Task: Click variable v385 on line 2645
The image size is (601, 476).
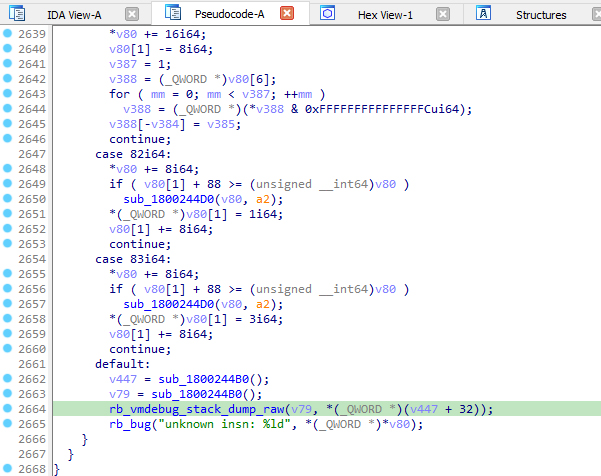Action: tap(221, 124)
